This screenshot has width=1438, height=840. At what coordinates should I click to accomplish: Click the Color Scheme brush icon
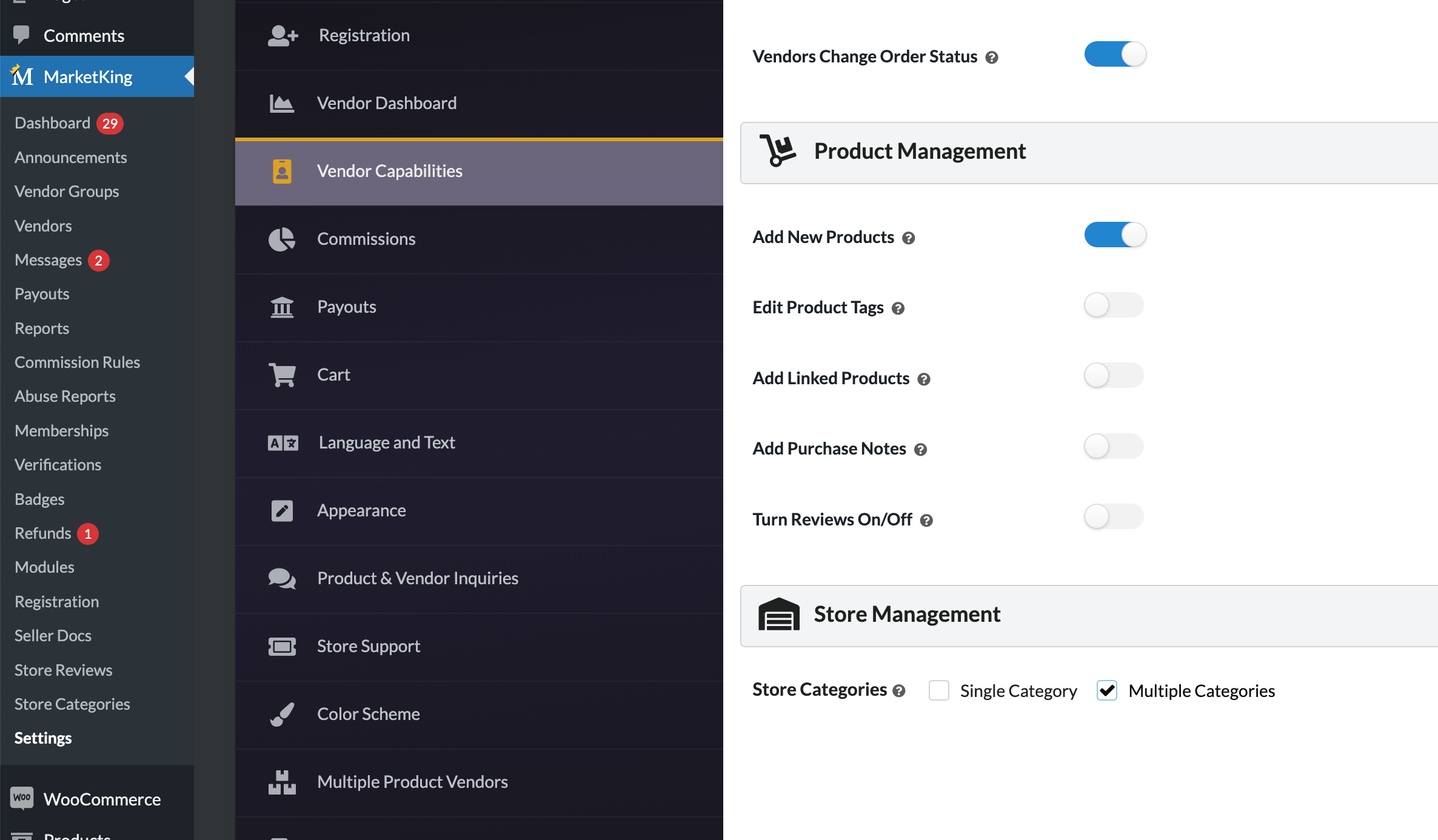pos(282,715)
